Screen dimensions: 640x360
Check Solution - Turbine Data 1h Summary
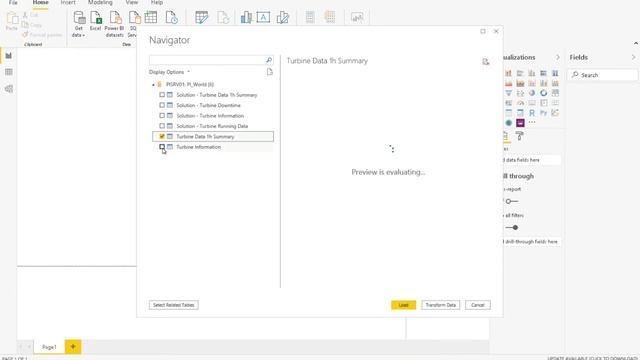[162, 95]
